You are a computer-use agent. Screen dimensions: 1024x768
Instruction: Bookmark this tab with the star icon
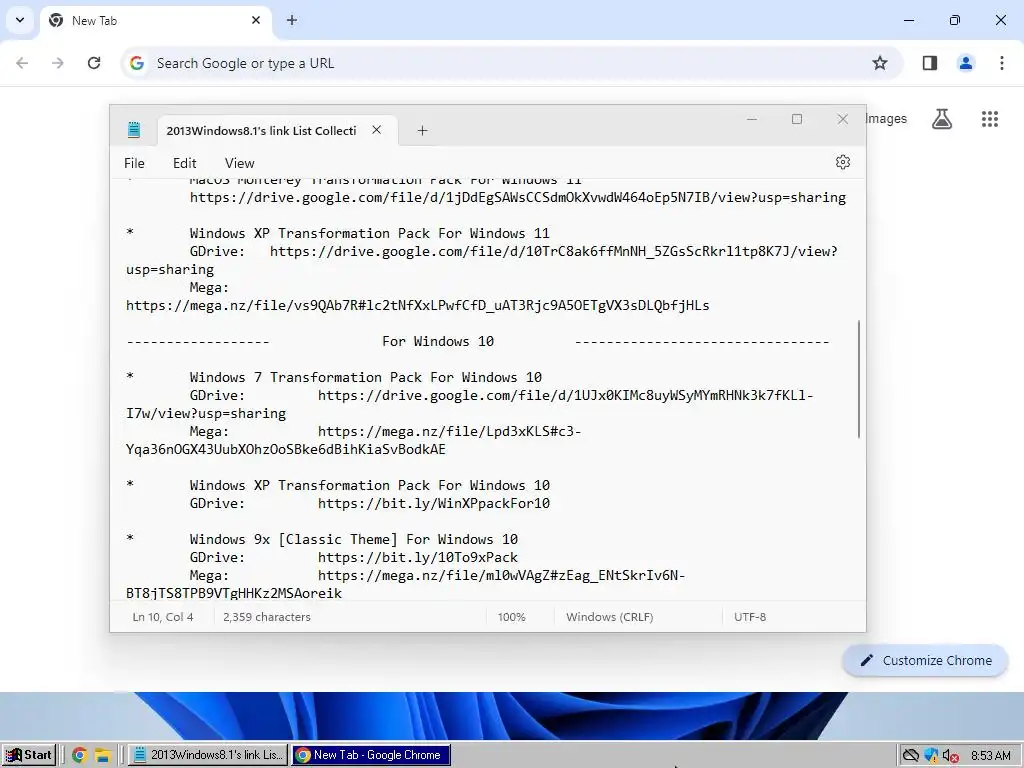880,63
